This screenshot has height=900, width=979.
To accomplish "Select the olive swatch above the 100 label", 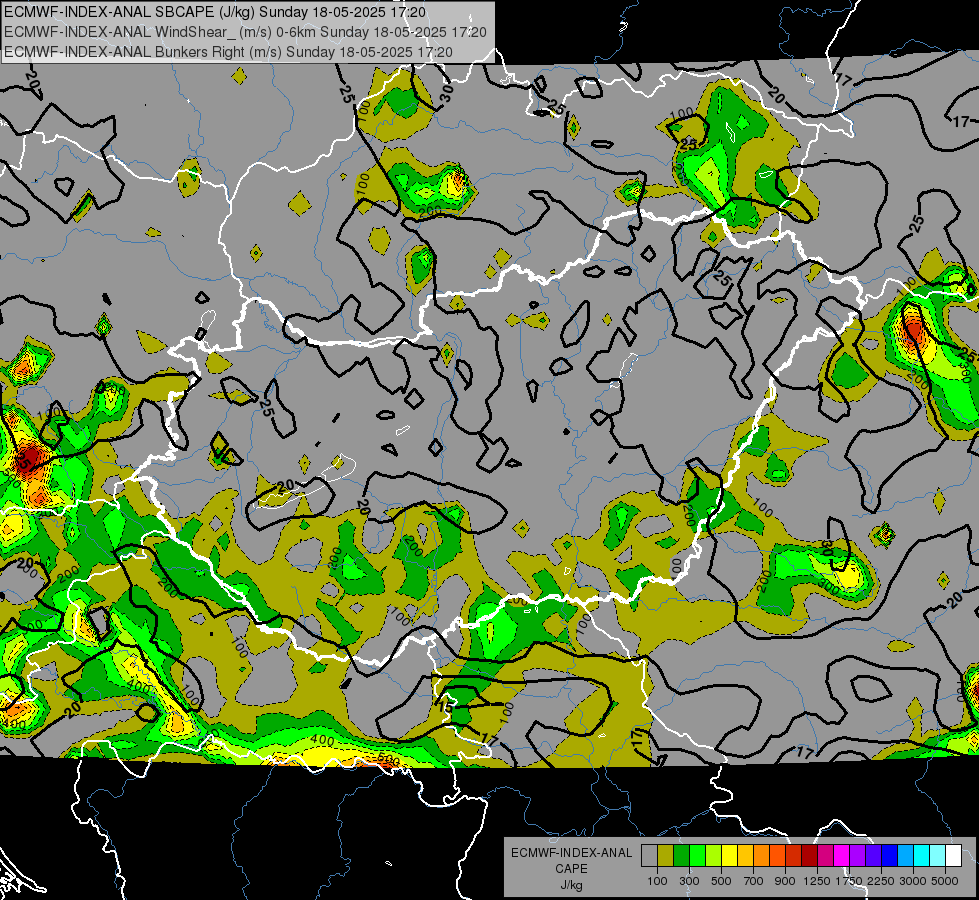I will [x=666, y=856].
